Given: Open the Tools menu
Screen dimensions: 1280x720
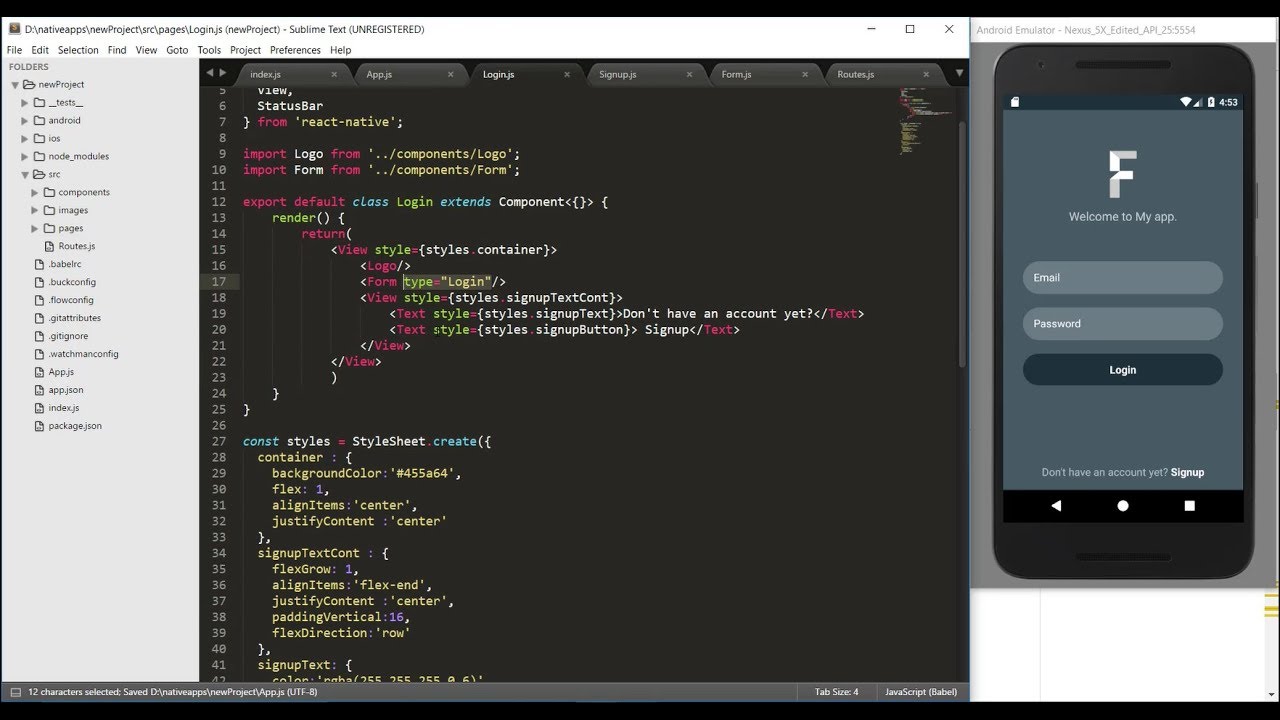Looking at the screenshot, I should (x=209, y=50).
